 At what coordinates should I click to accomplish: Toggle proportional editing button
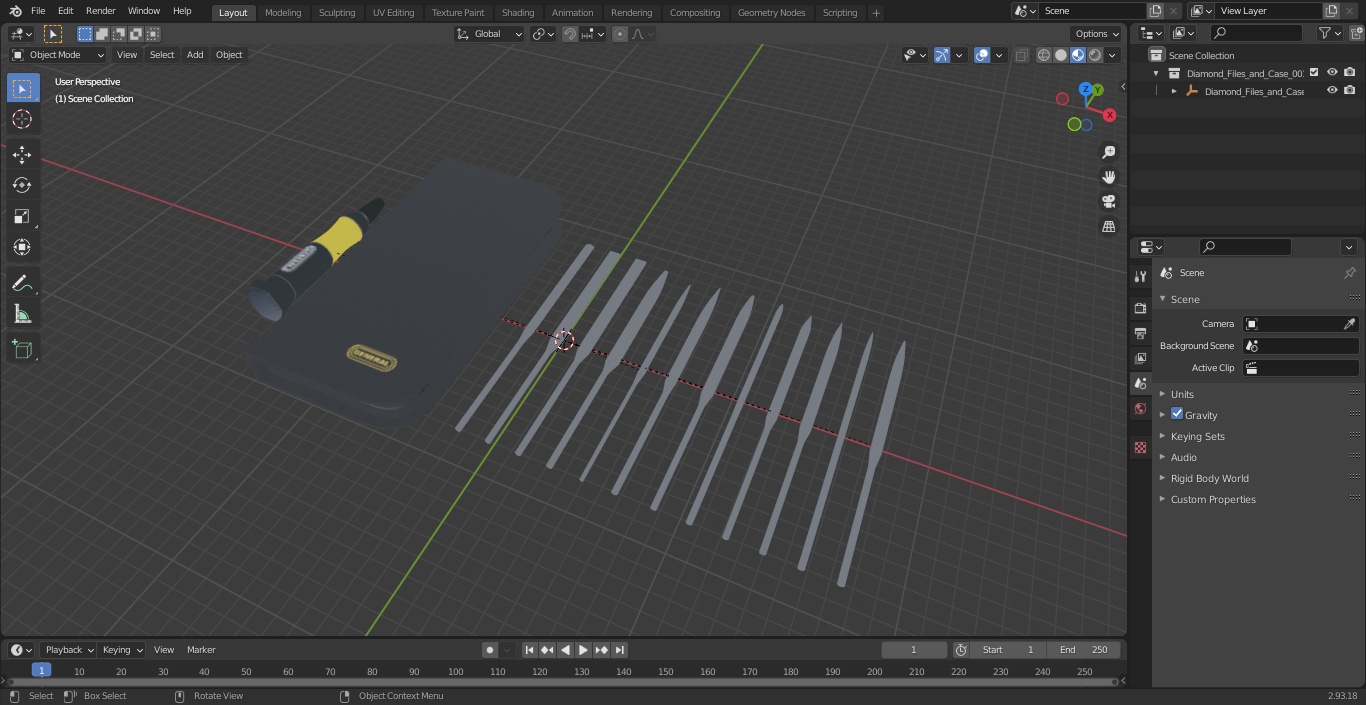click(620, 34)
